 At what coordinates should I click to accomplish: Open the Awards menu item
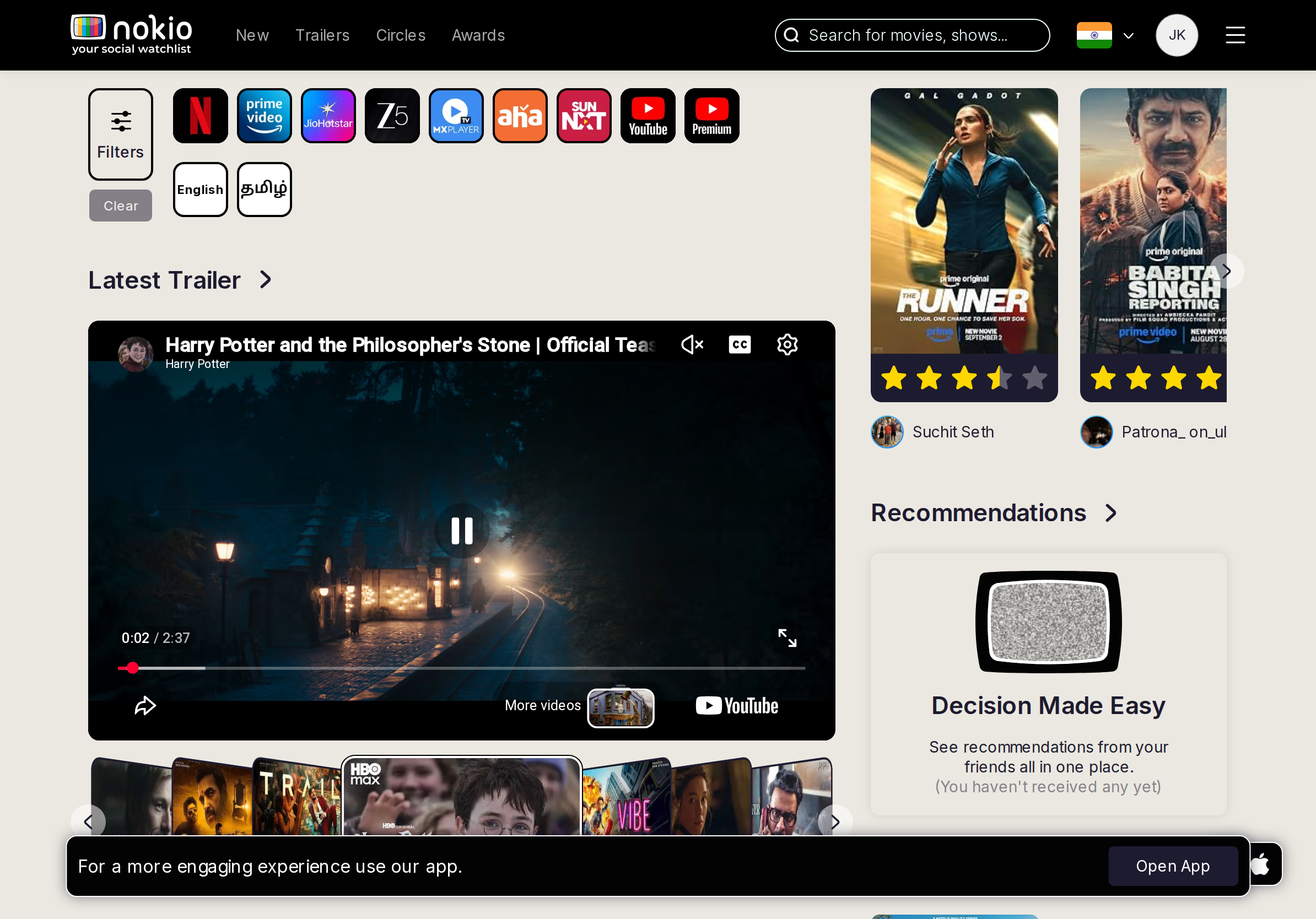click(478, 35)
